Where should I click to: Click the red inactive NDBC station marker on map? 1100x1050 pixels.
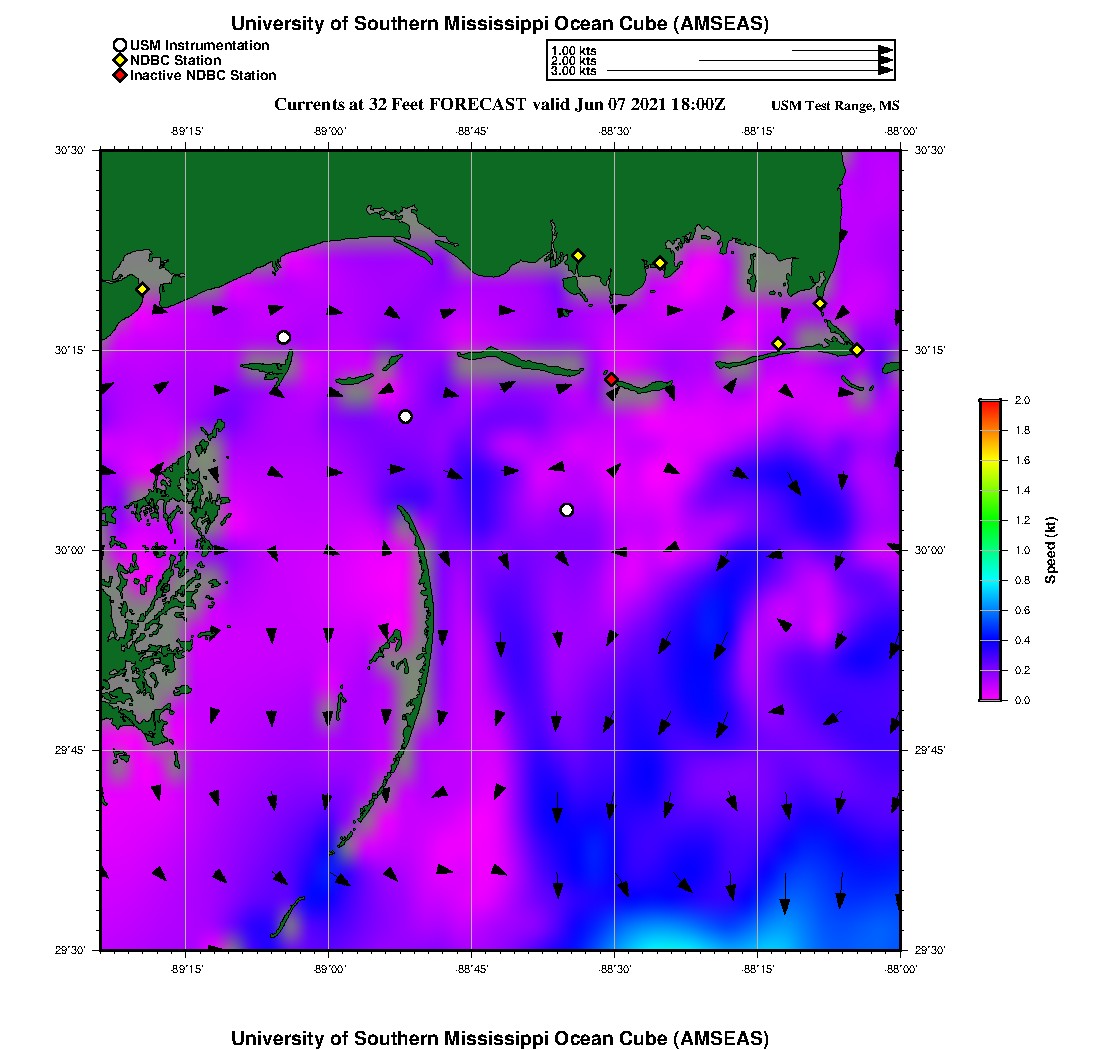(611, 379)
